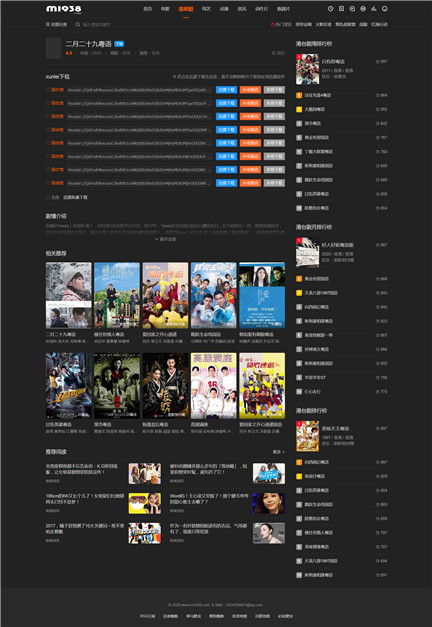Go to the first homepage nav item
Viewport: 432px width, 627px height.
[x=148, y=9]
